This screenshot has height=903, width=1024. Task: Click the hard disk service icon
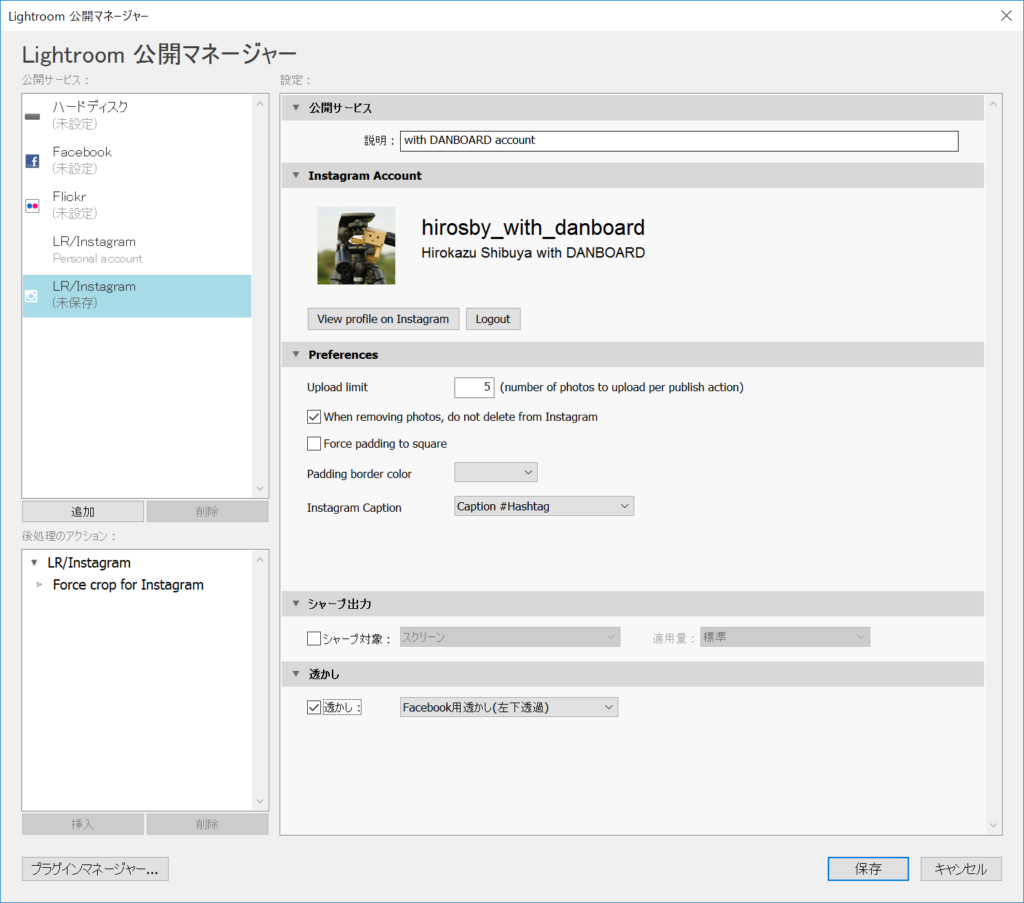32,117
